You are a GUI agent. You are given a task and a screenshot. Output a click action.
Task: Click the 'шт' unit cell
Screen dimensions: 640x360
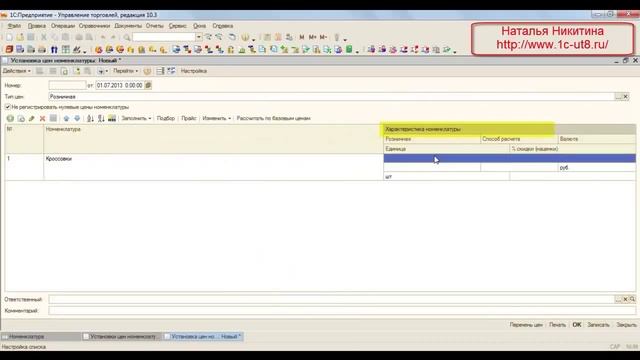(x=446, y=176)
